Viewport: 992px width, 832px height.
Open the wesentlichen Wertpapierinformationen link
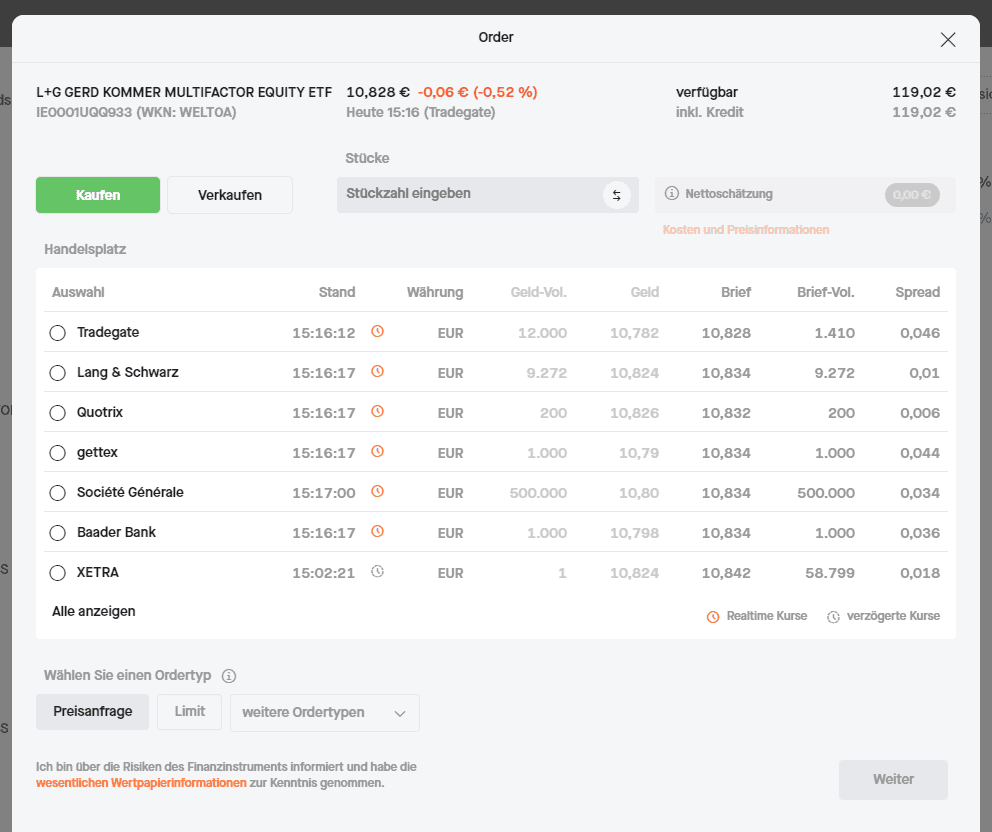141,783
